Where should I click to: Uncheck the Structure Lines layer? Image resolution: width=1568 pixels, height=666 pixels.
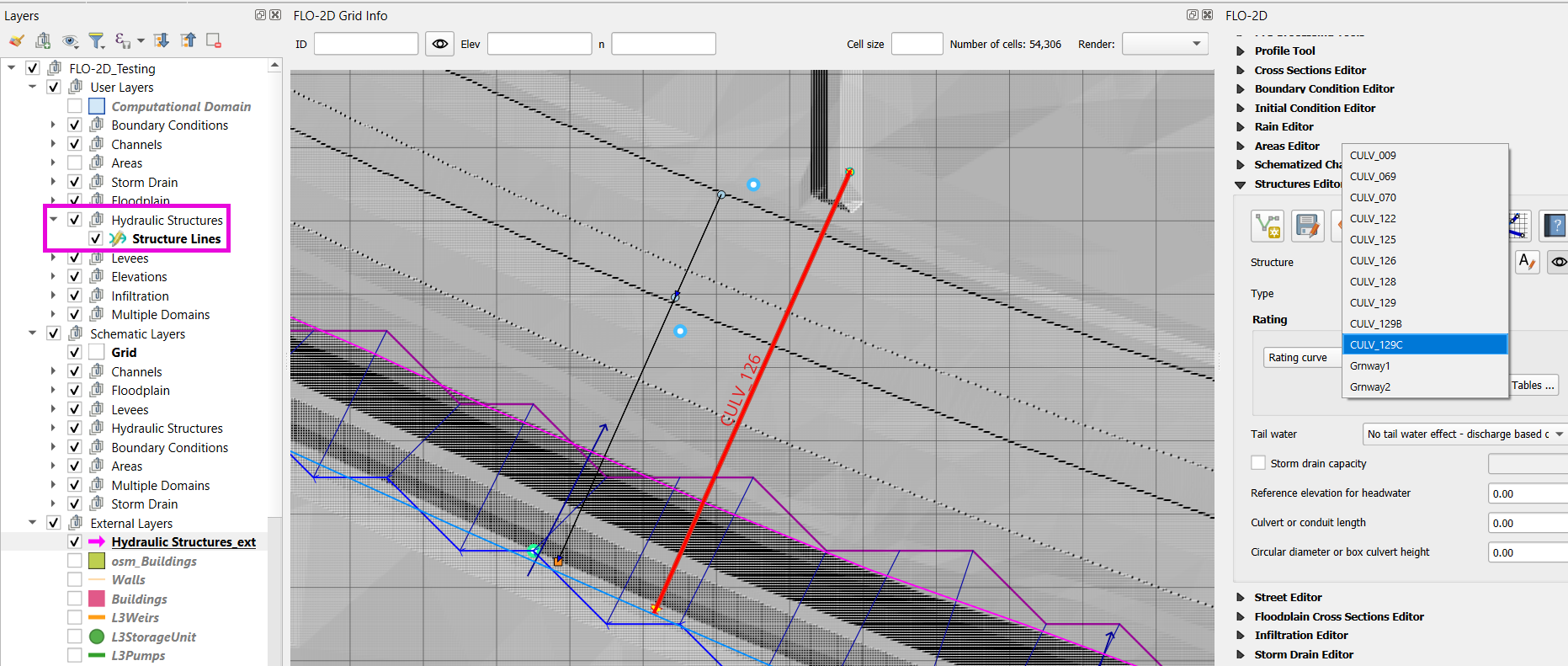click(x=96, y=239)
